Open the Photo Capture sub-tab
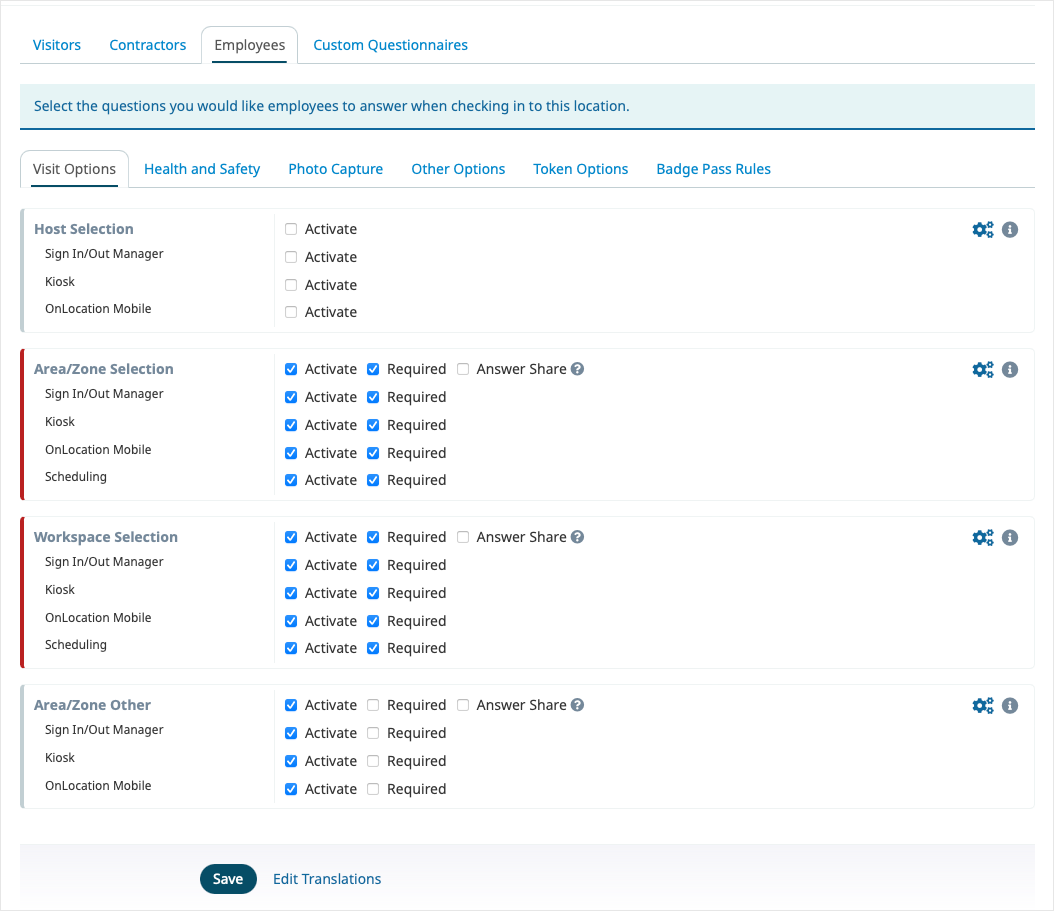 coord(335,169)
